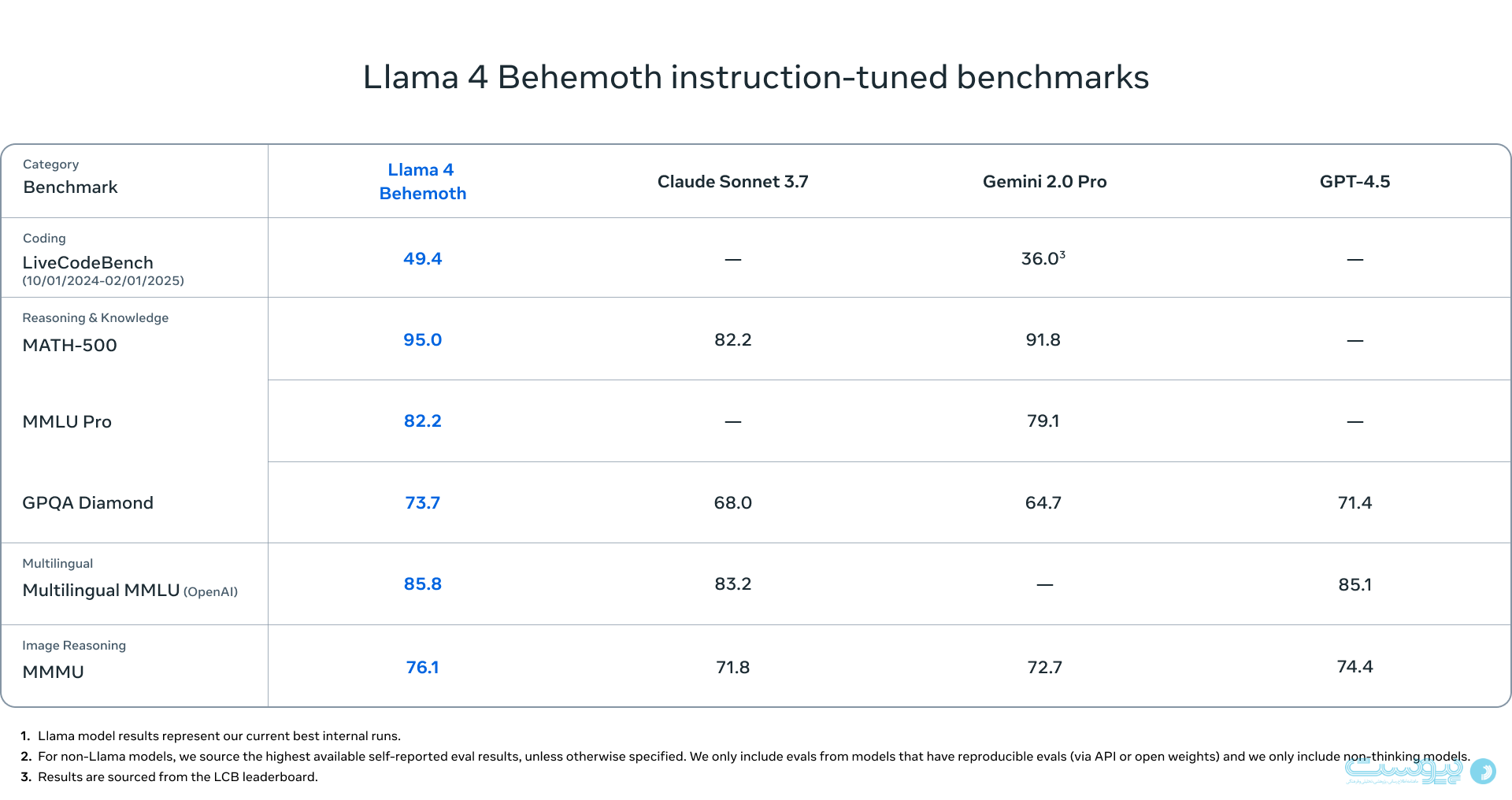
Task: Select the Claude Sonnet 3.7 column header
Action: click(x=732, y=182)
